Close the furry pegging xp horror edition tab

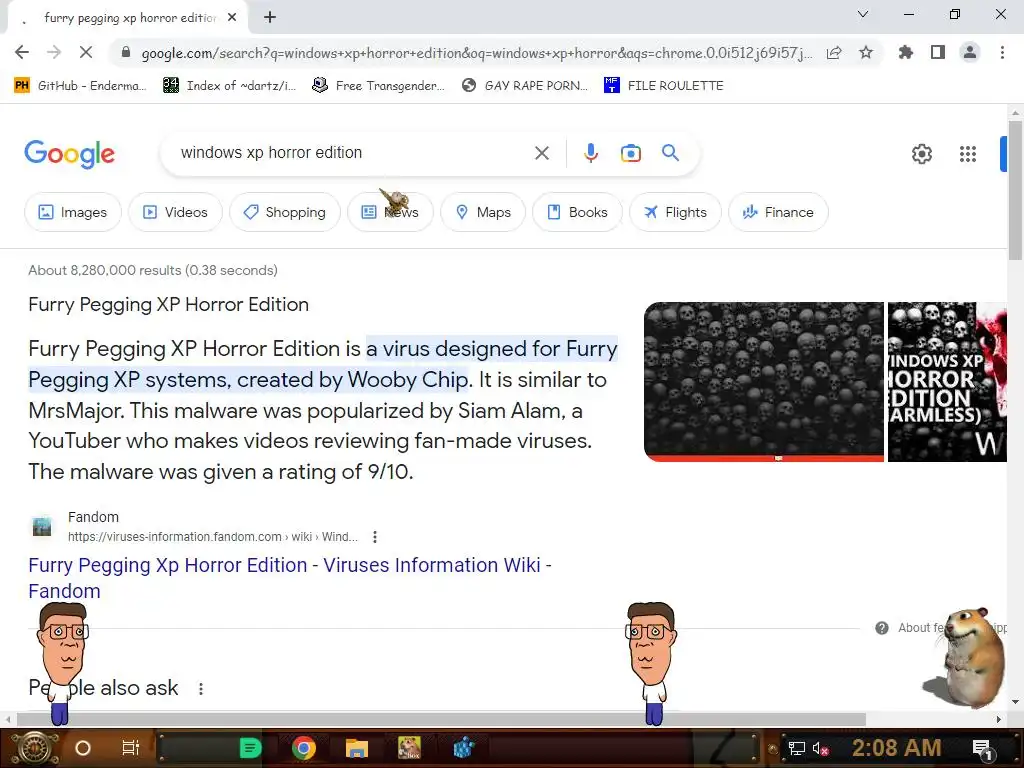pos(232,18)
